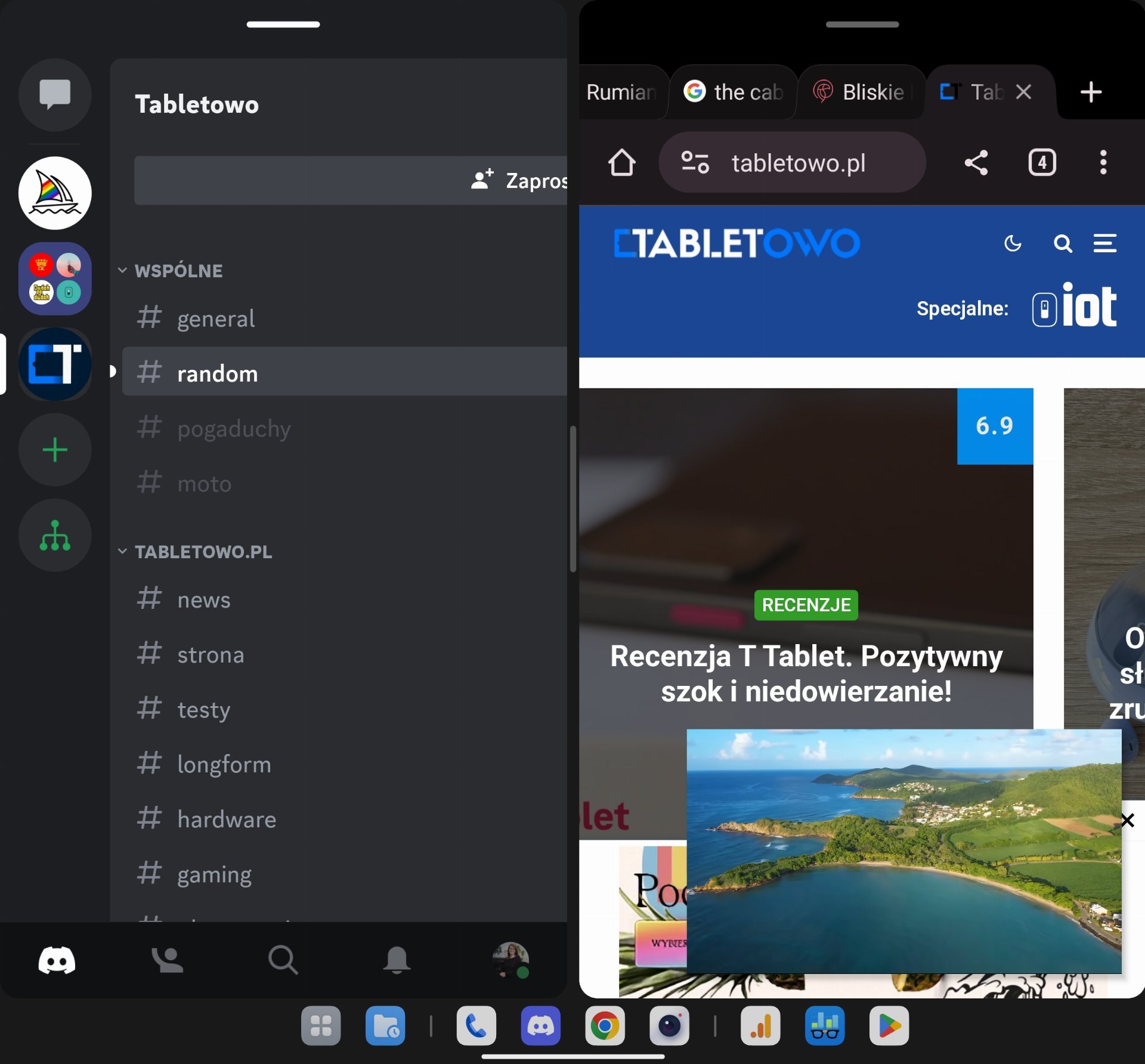Viewport: 1145px width, 1064px height.
Task: Open the iot special section logo
Action: click(x=1074, y=305)
